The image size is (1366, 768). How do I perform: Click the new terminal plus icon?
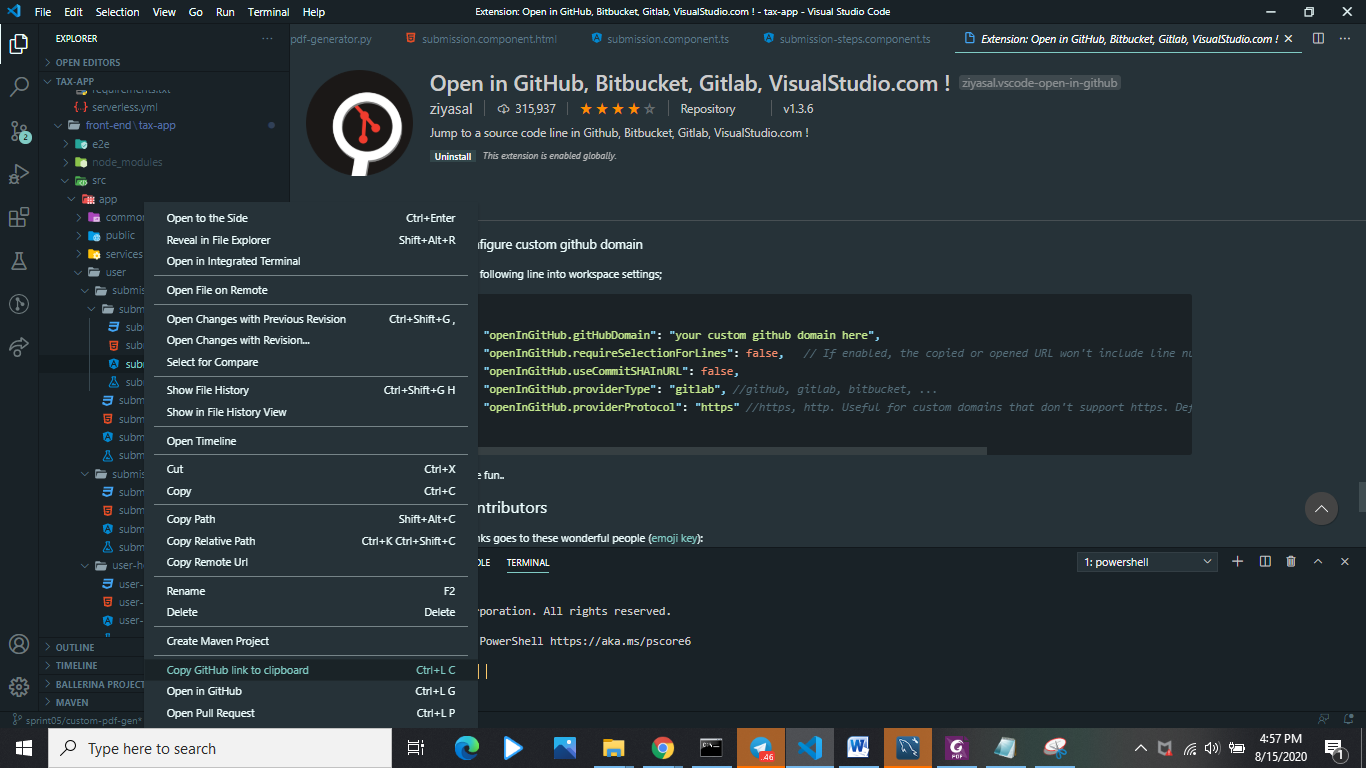1237,562
